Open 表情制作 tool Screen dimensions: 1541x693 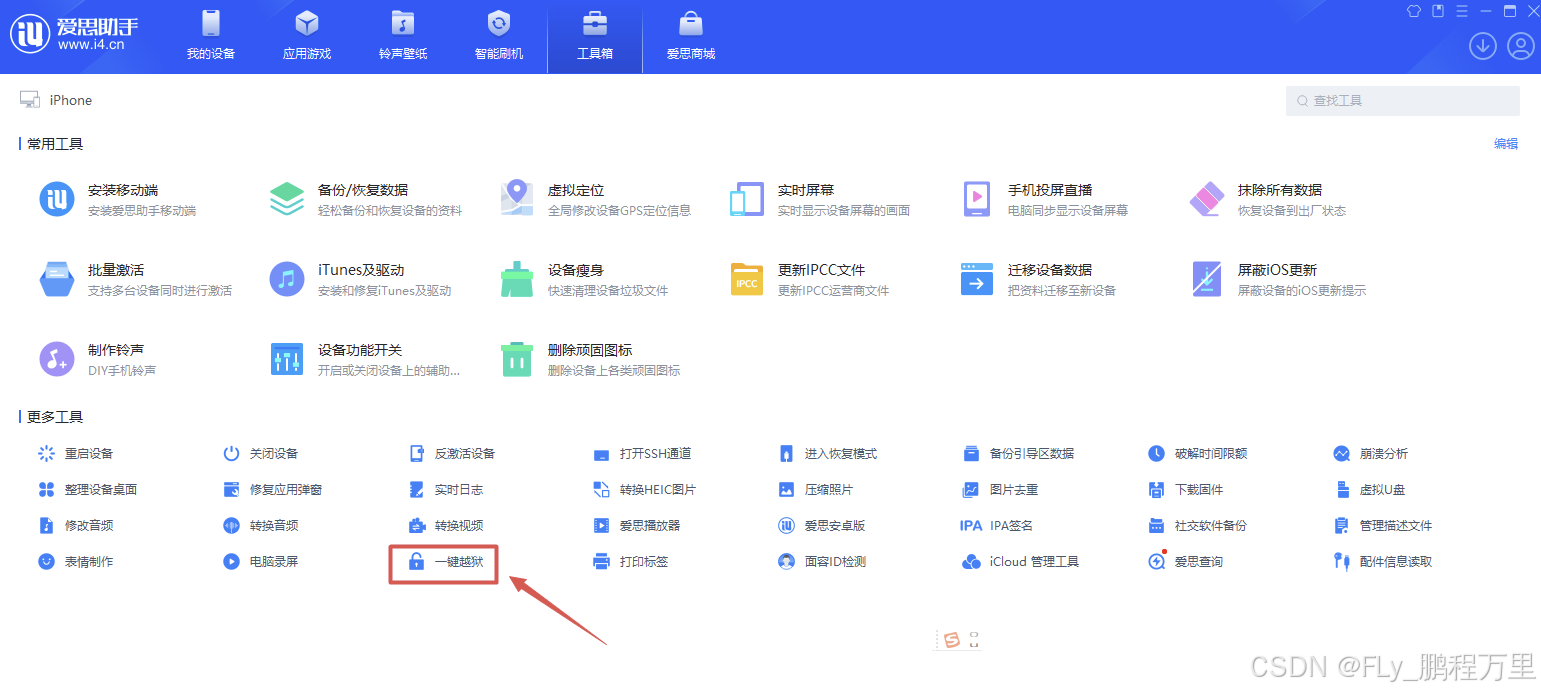[x=76, y=561]
